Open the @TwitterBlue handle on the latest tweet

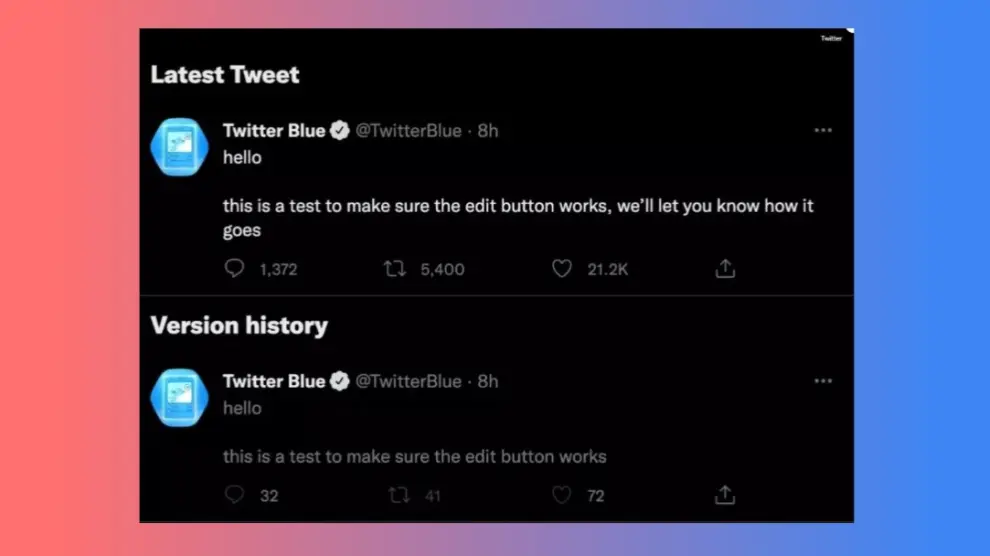pyautogui.click(x=409, y=131)
